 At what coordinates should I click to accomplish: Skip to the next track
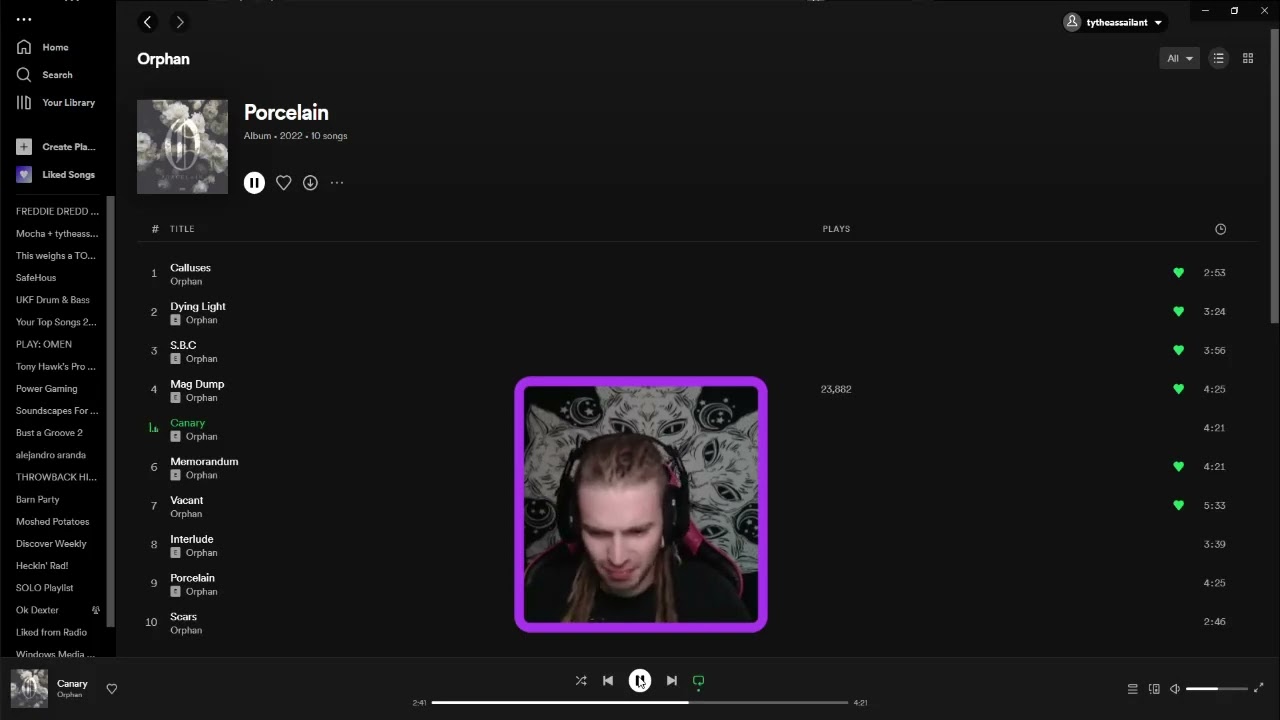coord(672,681)
